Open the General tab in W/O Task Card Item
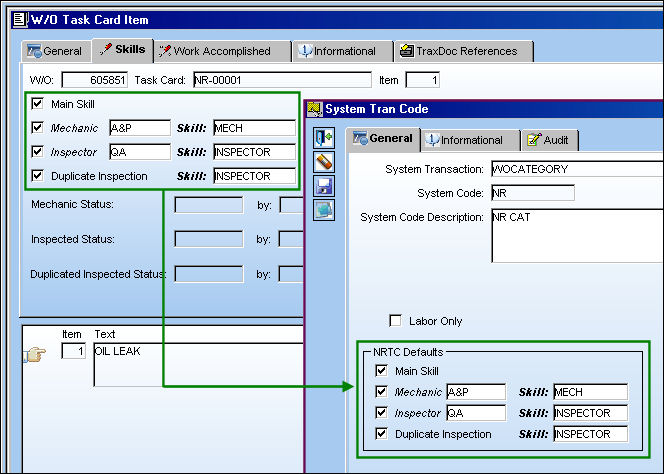The image size is (664, 474). 56,51
